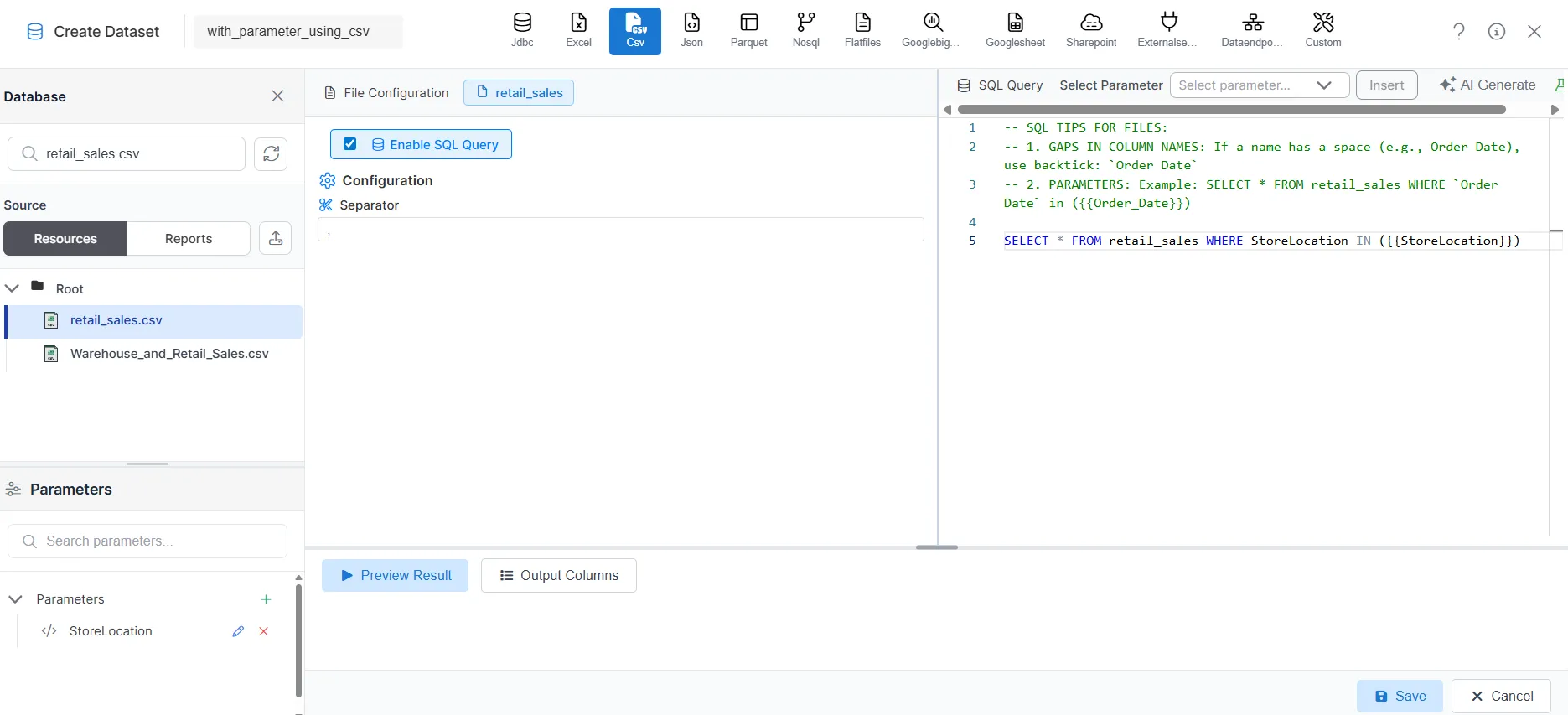Click the Preview Result button
Viewport: 1568px width, 715px height.
click(396, 576)
